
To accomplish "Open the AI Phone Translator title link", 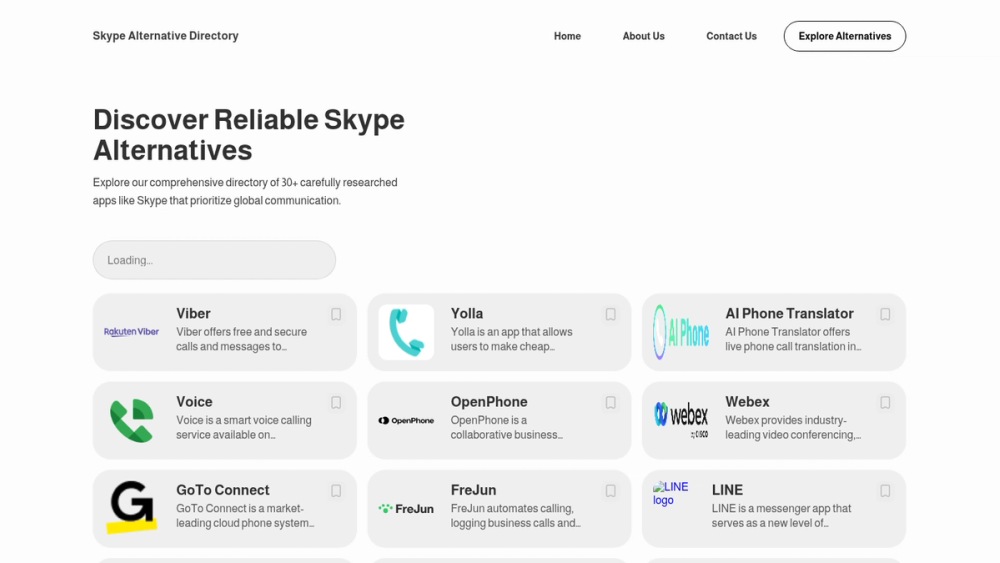I will 789,314.
